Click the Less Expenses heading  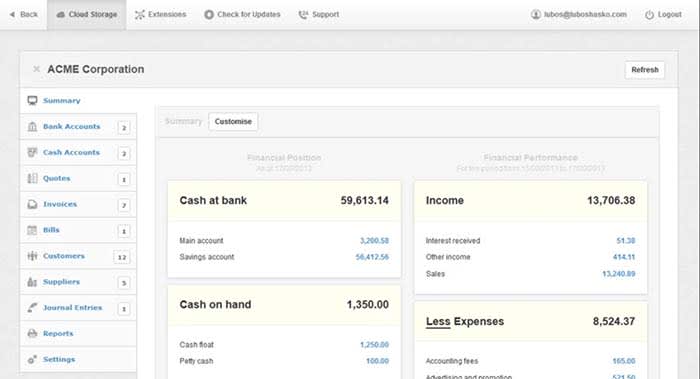465,321
